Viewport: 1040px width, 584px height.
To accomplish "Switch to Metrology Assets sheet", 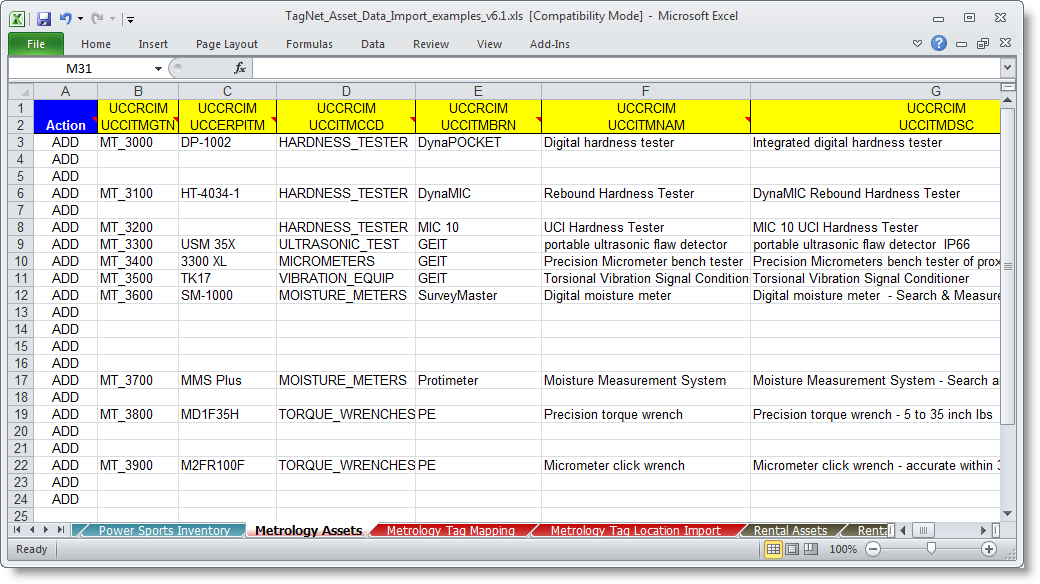I will (308, 530).
